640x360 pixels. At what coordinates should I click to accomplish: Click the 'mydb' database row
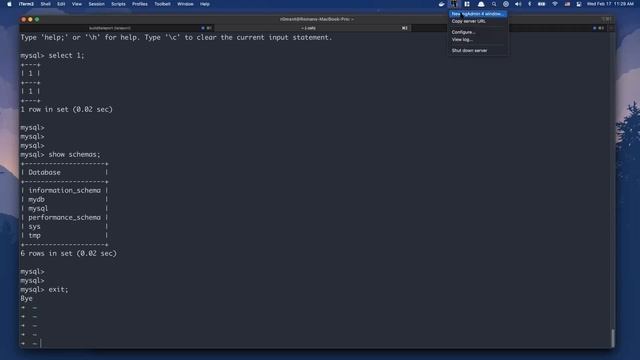(64, 200)
